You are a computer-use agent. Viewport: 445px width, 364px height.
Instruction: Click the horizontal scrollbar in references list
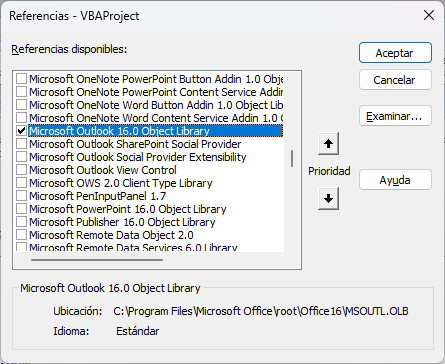97,260
